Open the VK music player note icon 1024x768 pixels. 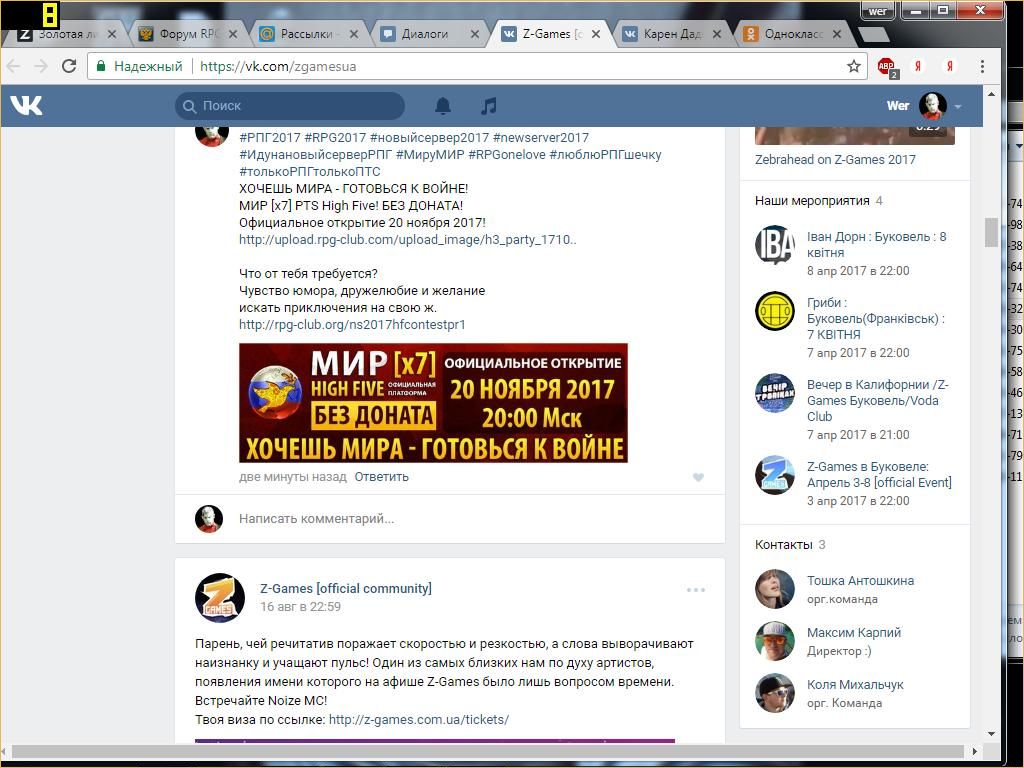tap(488, 106)
